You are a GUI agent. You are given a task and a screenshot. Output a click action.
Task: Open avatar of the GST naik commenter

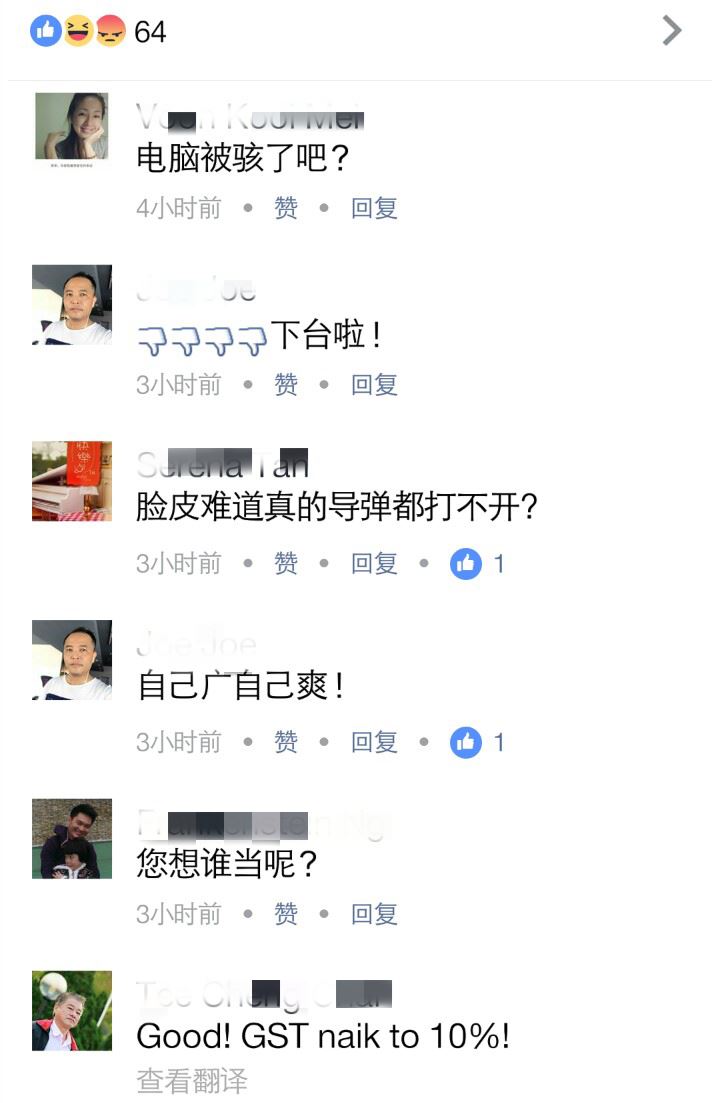[72, 1011]
